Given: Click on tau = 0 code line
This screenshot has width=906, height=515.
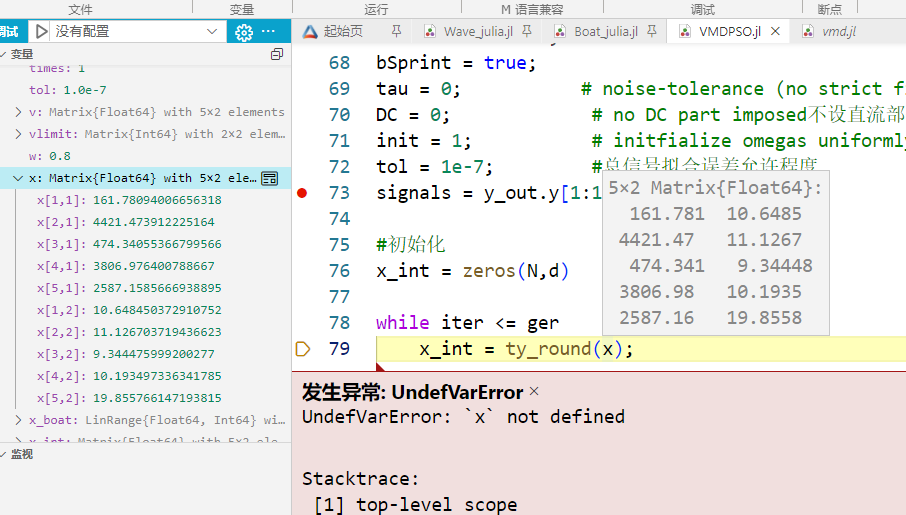Looking at the screenshot, I should [x=418, y=89].
